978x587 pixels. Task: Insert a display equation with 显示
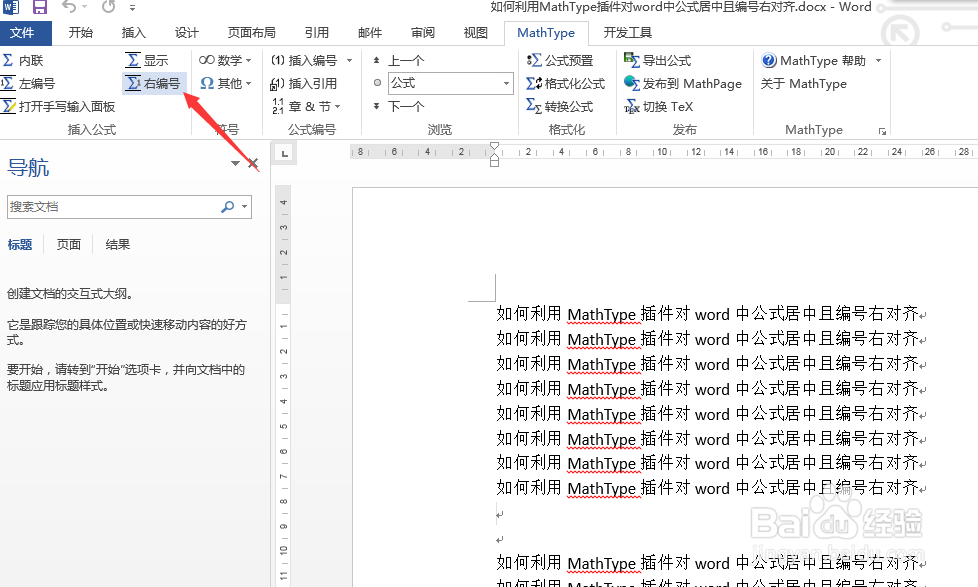point(147,61)
